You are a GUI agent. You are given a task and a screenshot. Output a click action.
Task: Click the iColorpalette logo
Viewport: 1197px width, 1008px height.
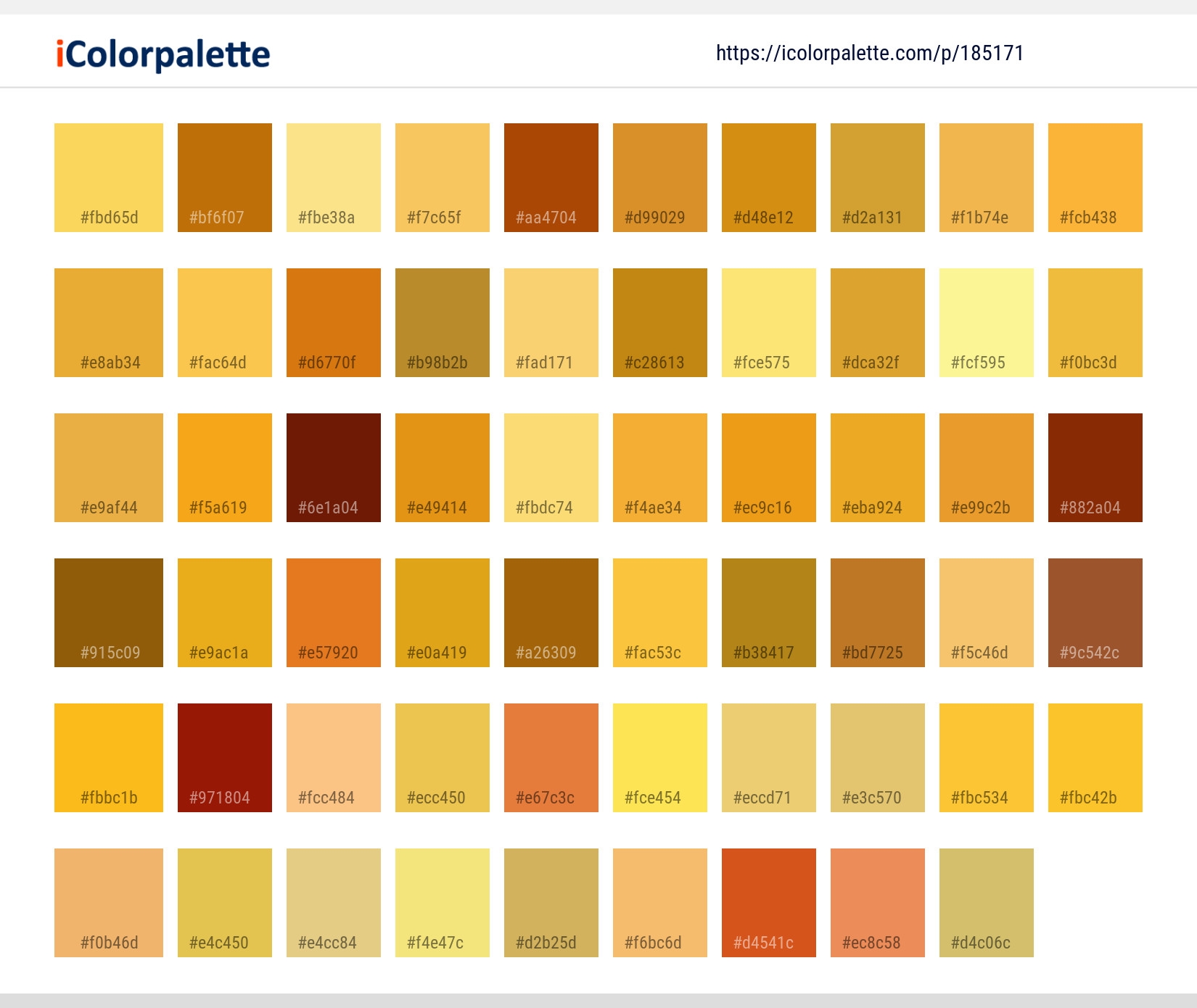pyautogui.click(x=163, y=54)
